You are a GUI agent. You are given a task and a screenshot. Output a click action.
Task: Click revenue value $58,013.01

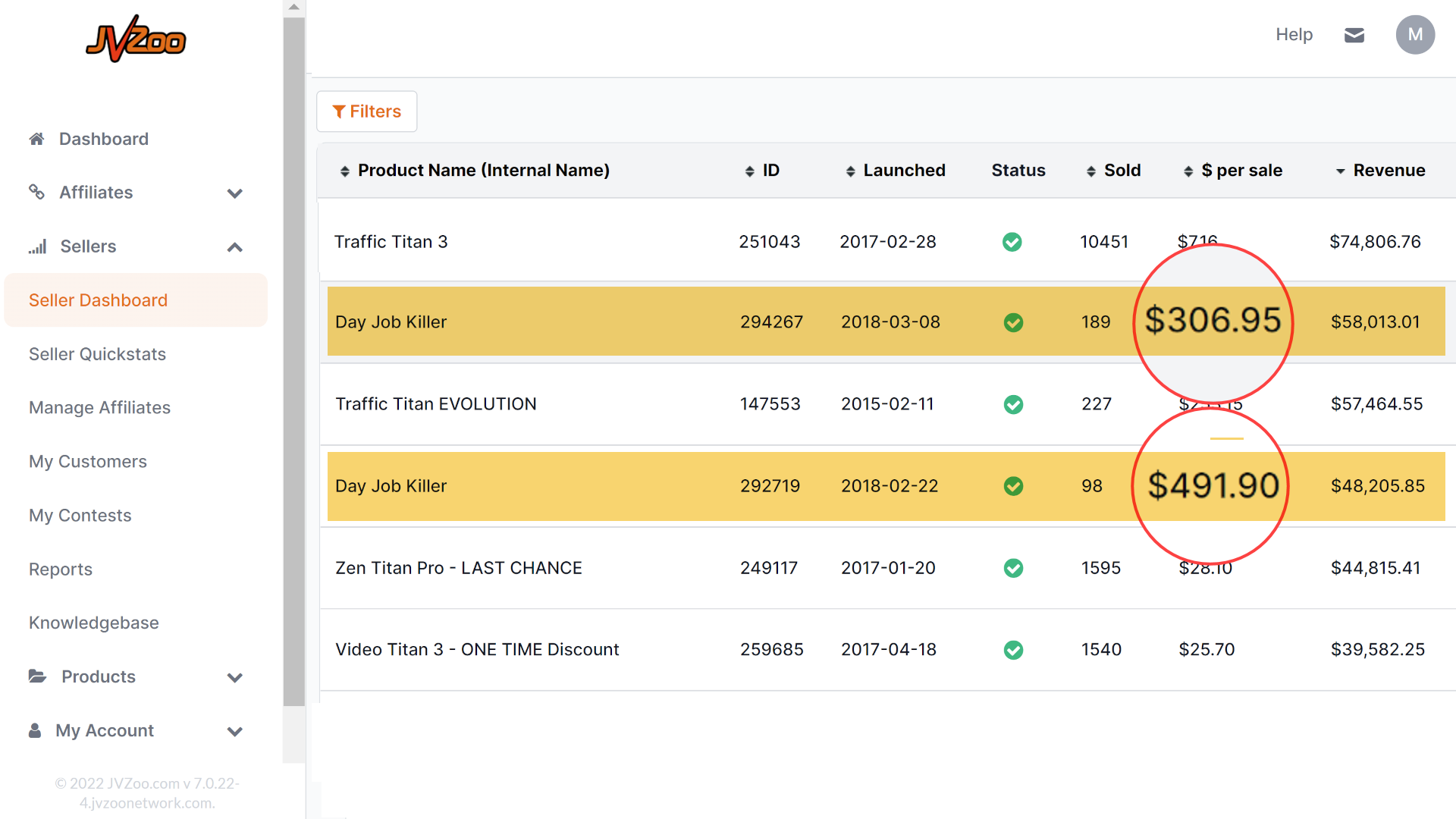coord(1375,322)
